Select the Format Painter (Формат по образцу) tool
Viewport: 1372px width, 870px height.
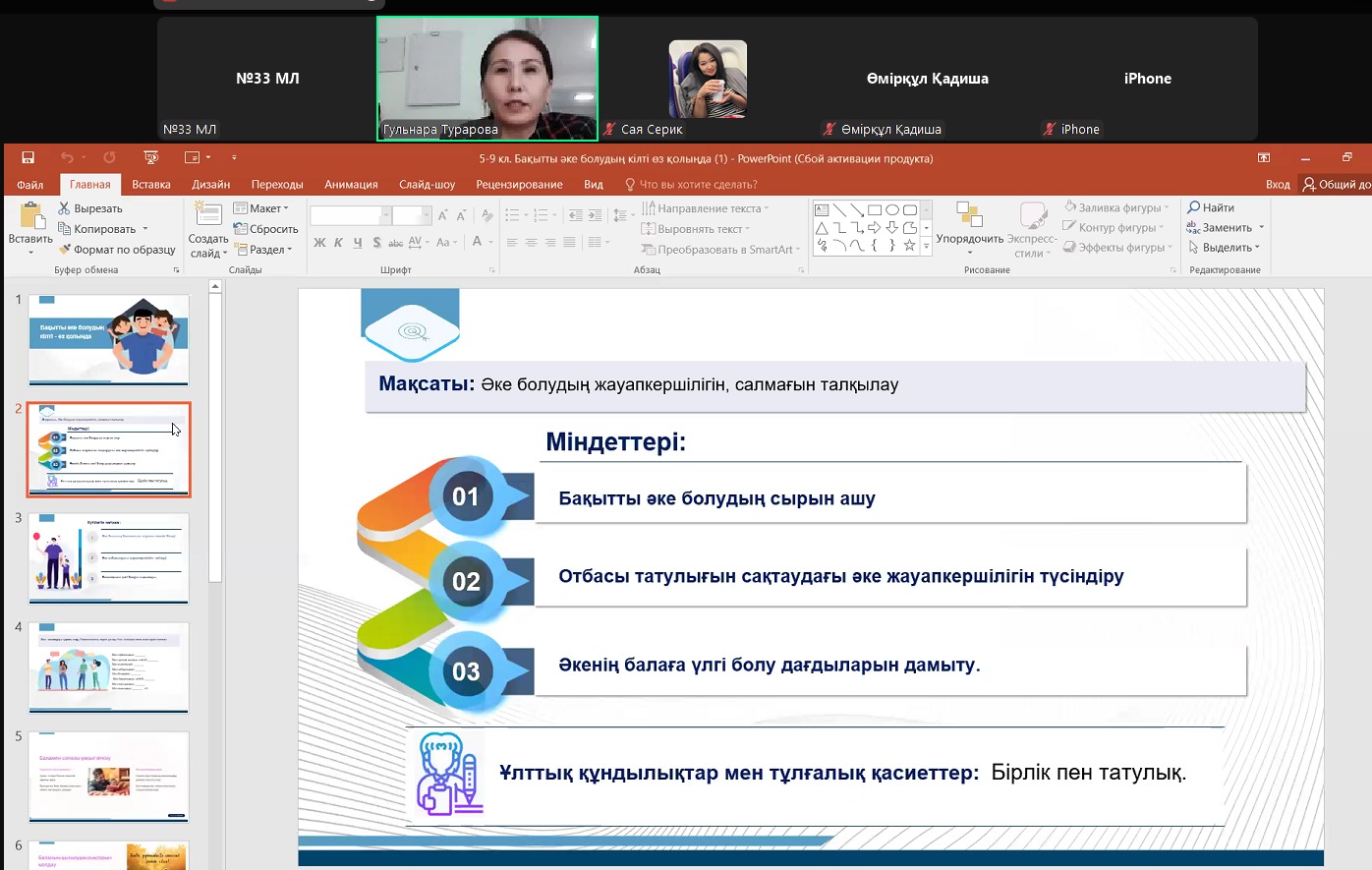tap(116, 250)
